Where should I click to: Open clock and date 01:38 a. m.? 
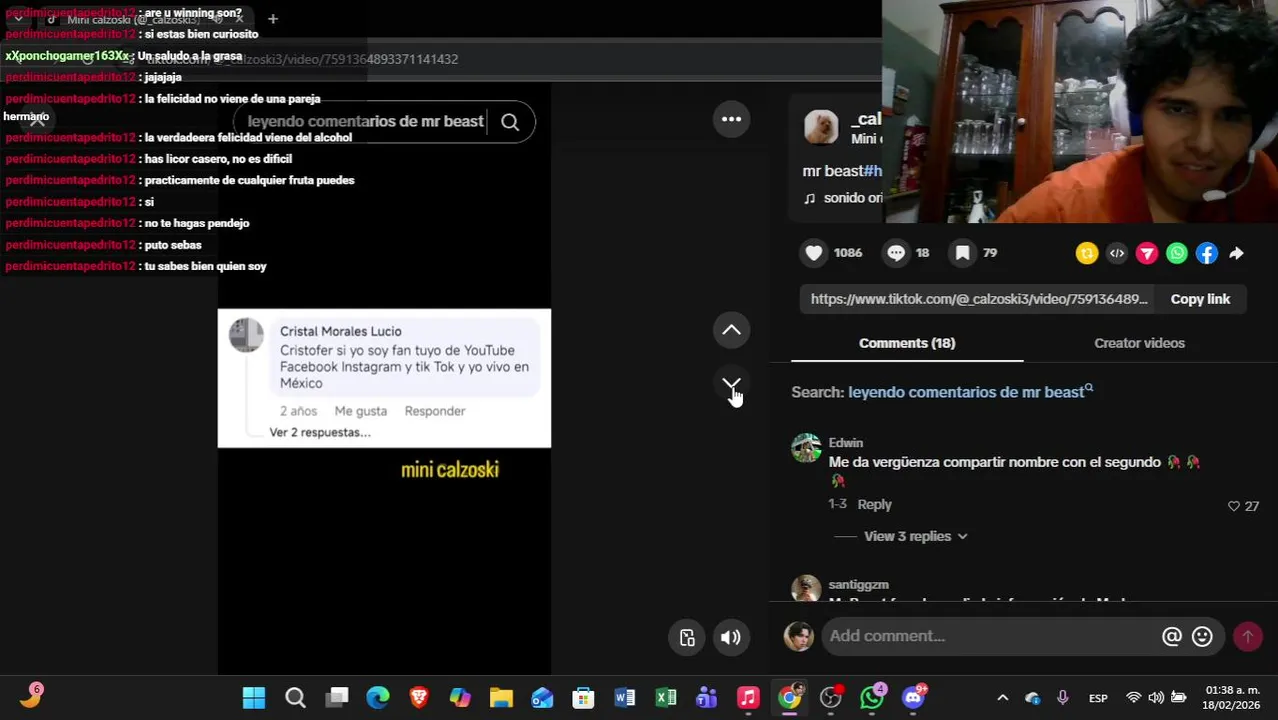[x=1232, y=698]
